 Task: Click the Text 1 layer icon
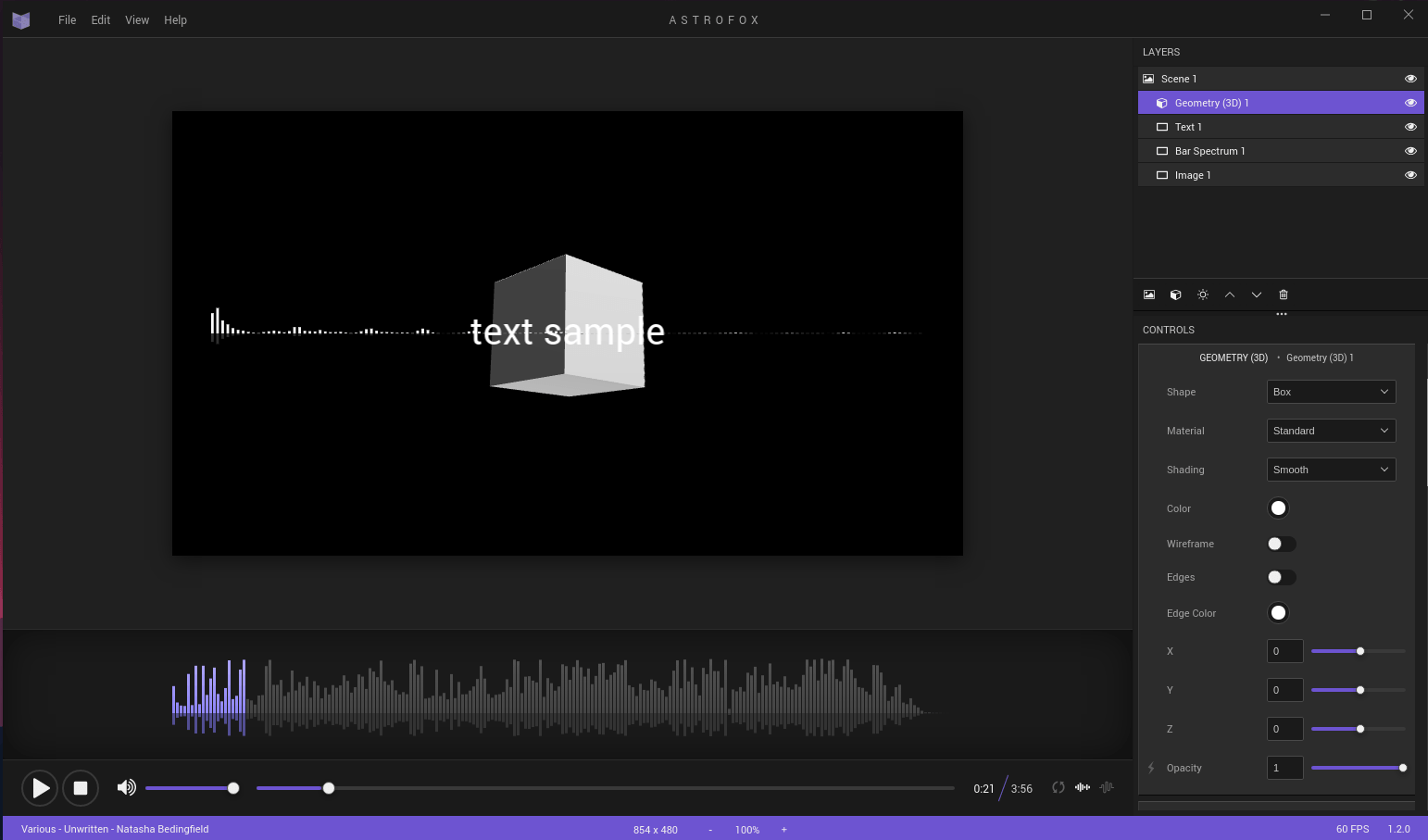pos(1162,127)
